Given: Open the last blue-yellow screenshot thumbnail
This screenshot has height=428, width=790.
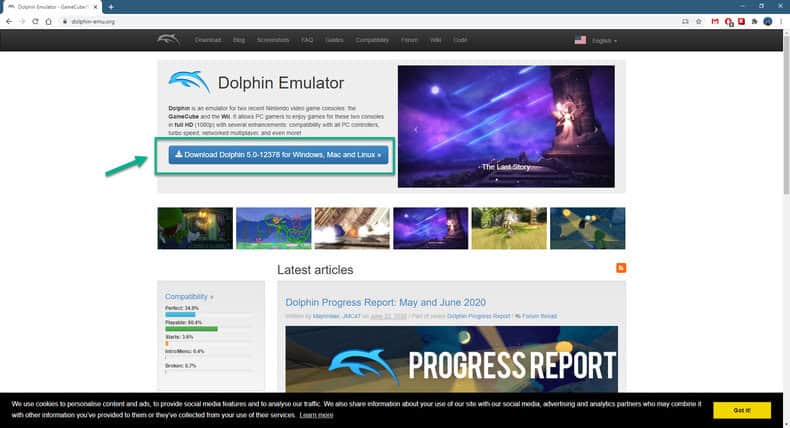Looking at the screenshot, I should 588,228.
